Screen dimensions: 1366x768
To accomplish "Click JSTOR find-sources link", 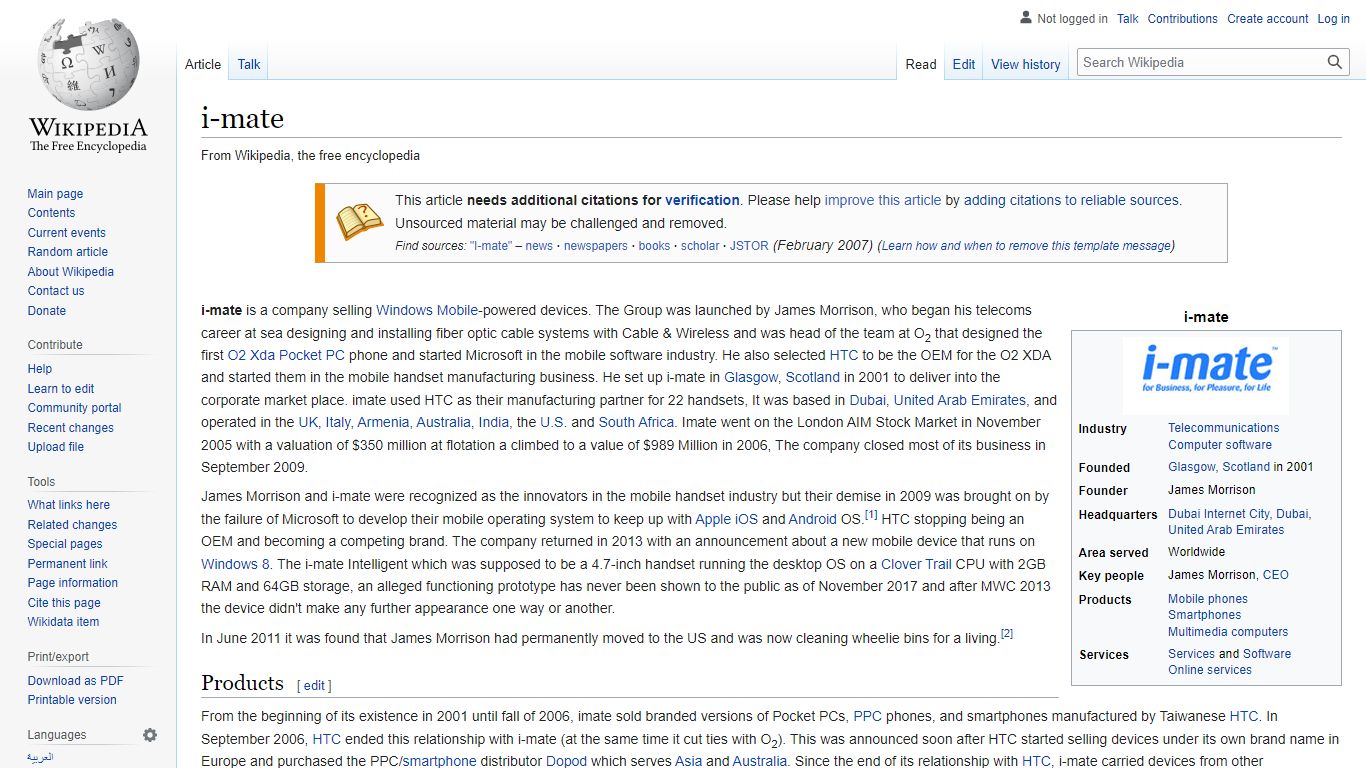I will [x=749, y=246].
